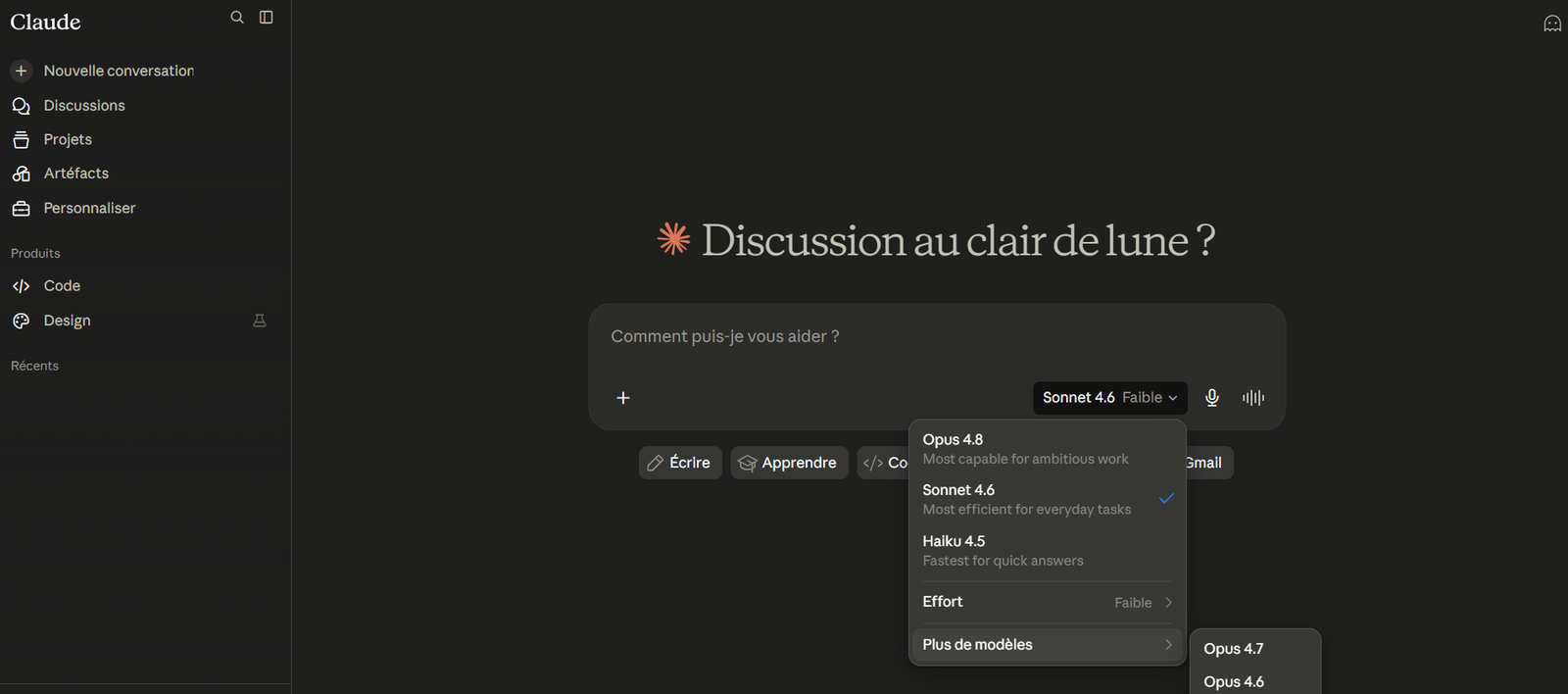Select Haiku 4.5 in model menu
Screen dimensions: 1568x694
click(x=1048, y=550)
